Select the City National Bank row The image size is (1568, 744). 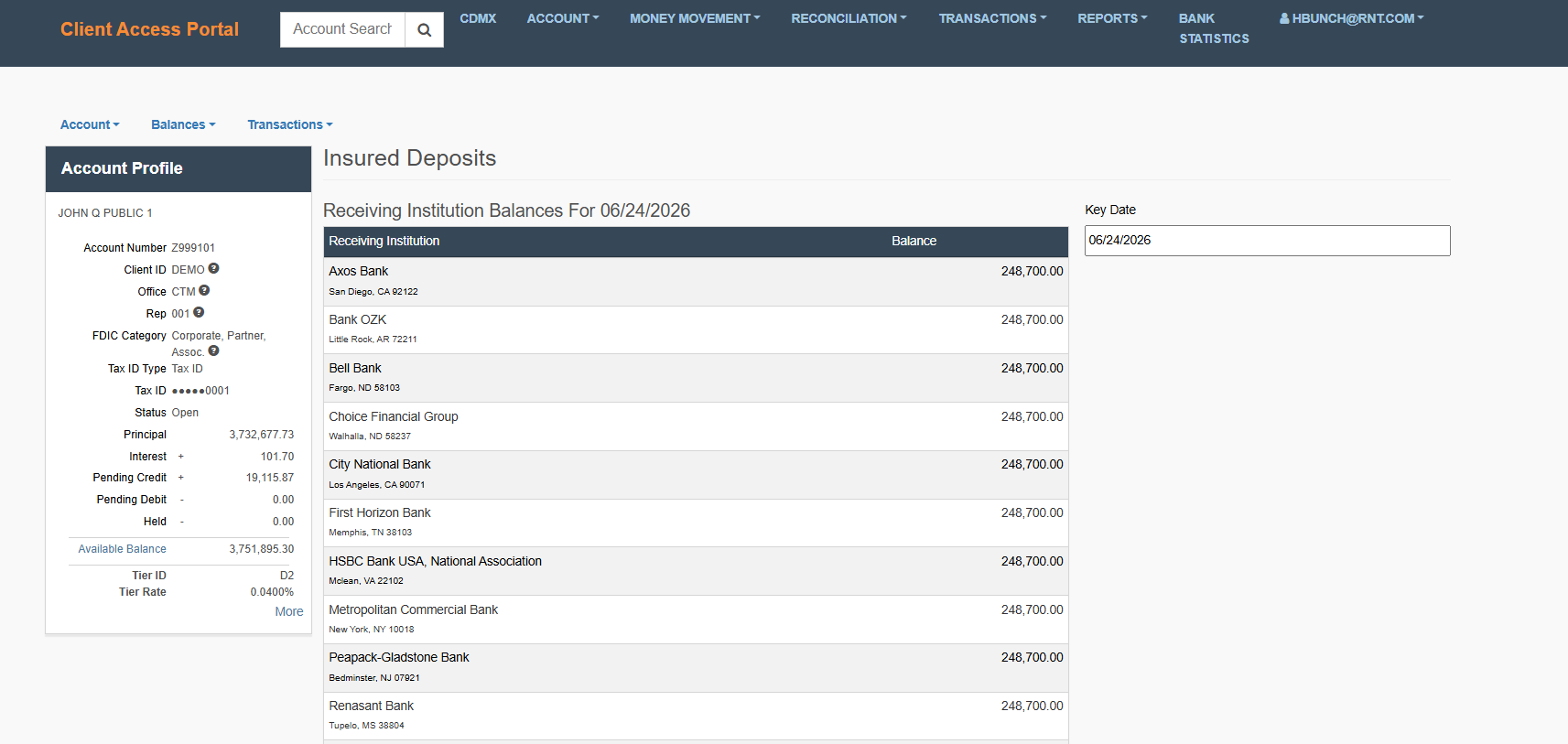(696, 475)
